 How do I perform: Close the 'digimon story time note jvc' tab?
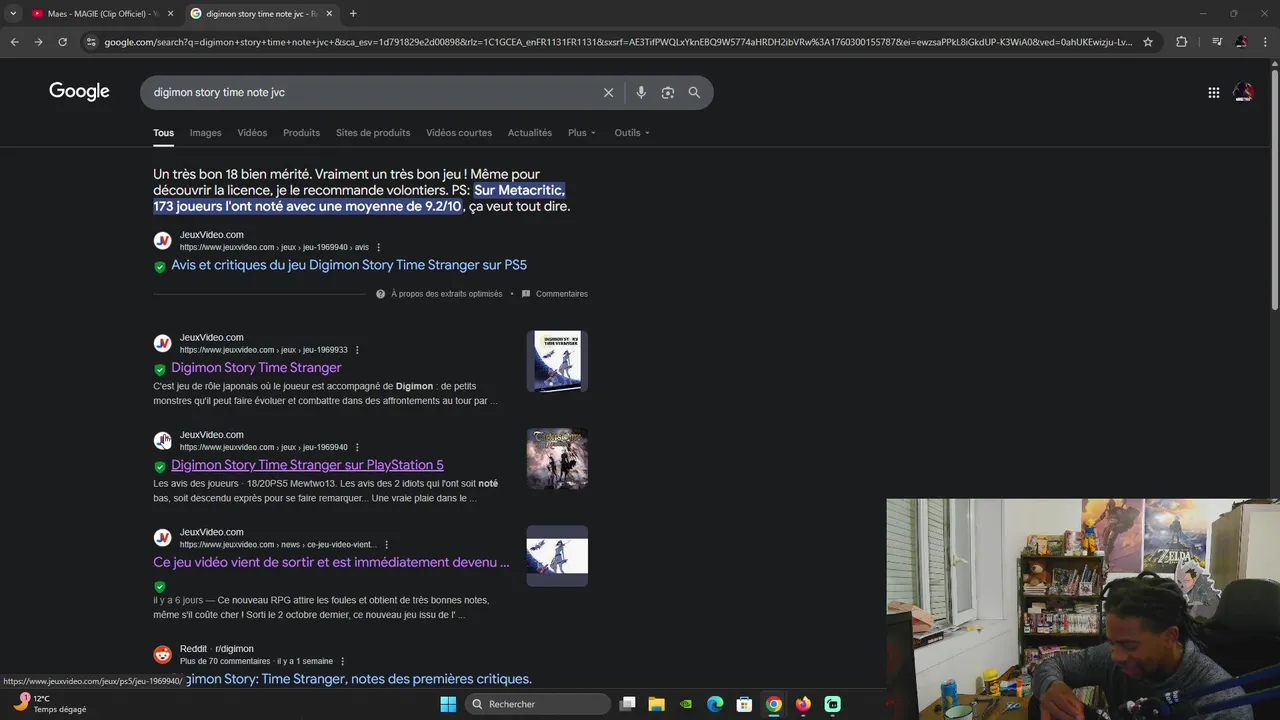click(x=329, y=13)
